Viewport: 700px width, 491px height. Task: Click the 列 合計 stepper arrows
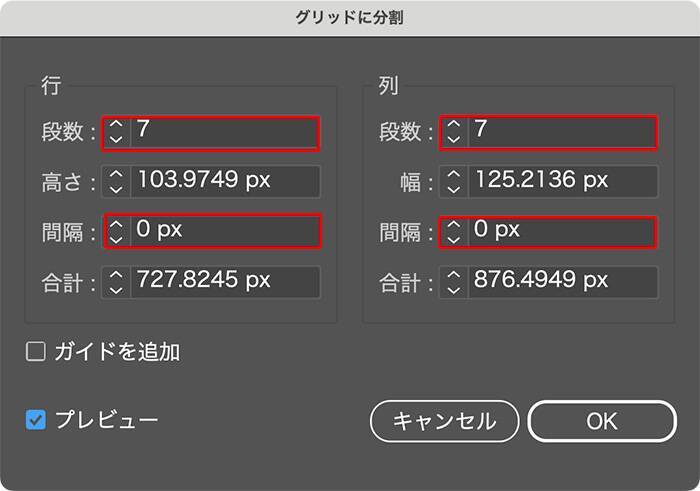tap(454, 281)
